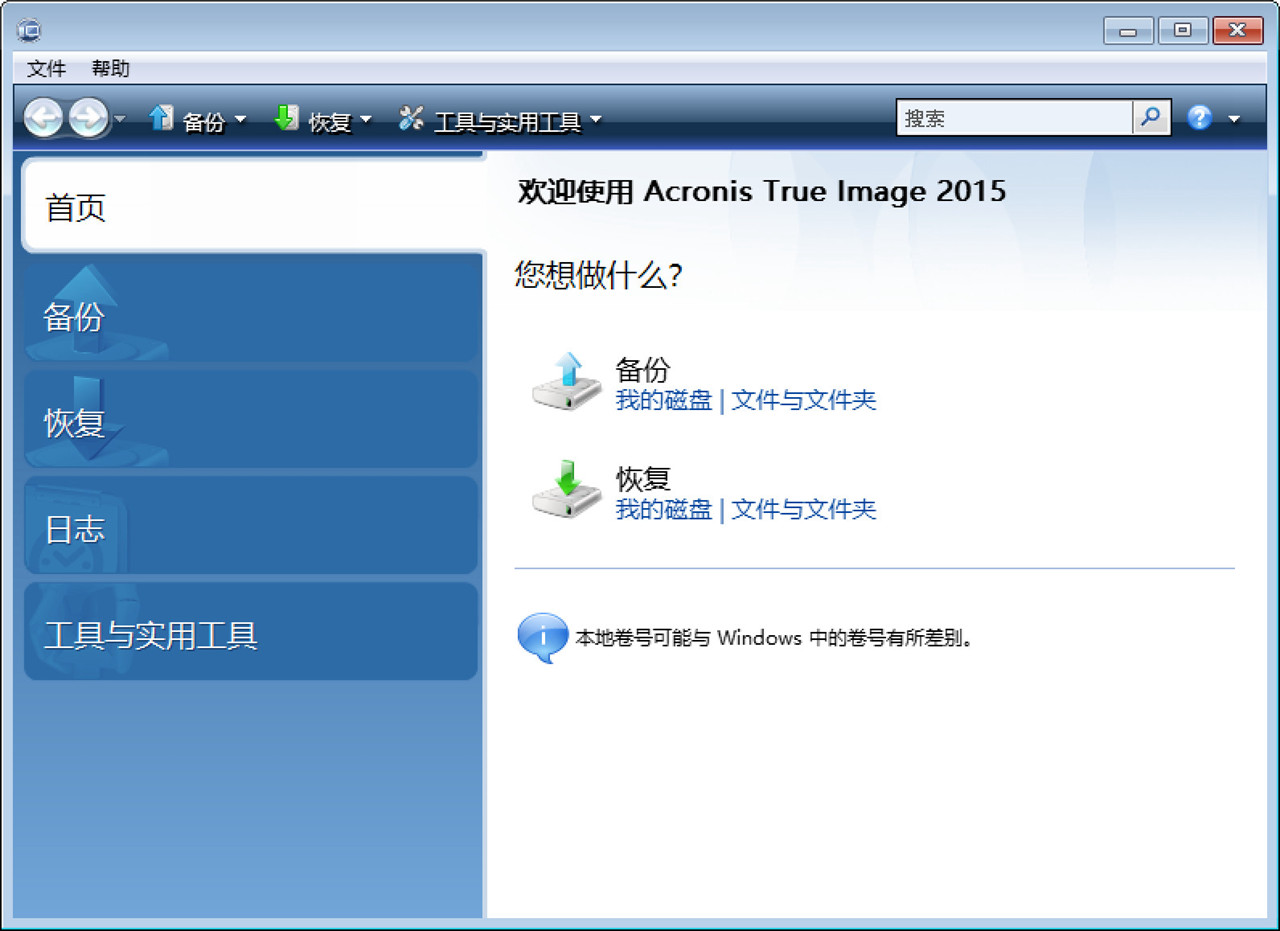Open the 备份 toolbar dropdown menu

coord(239,120)
